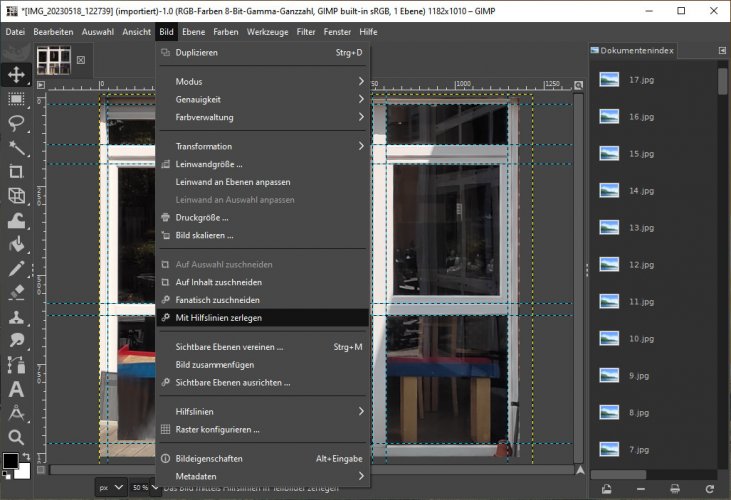Select the Warp Transform tool
The image size is (731, 500).
pos(16,220)
